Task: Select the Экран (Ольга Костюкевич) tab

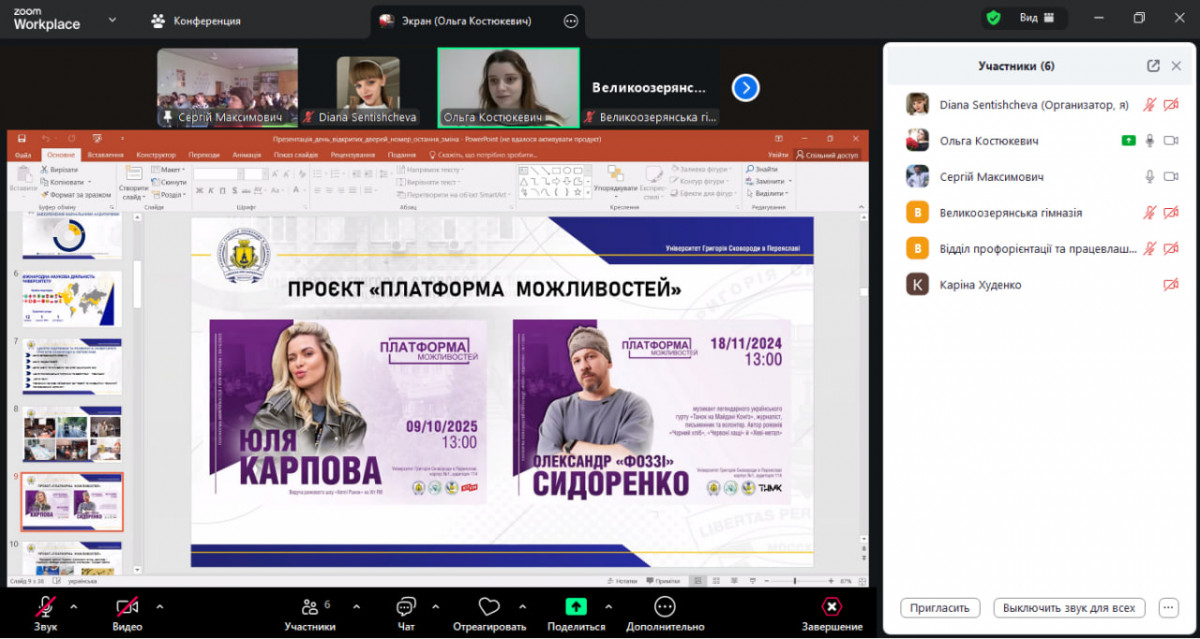Action: point(466,20)
